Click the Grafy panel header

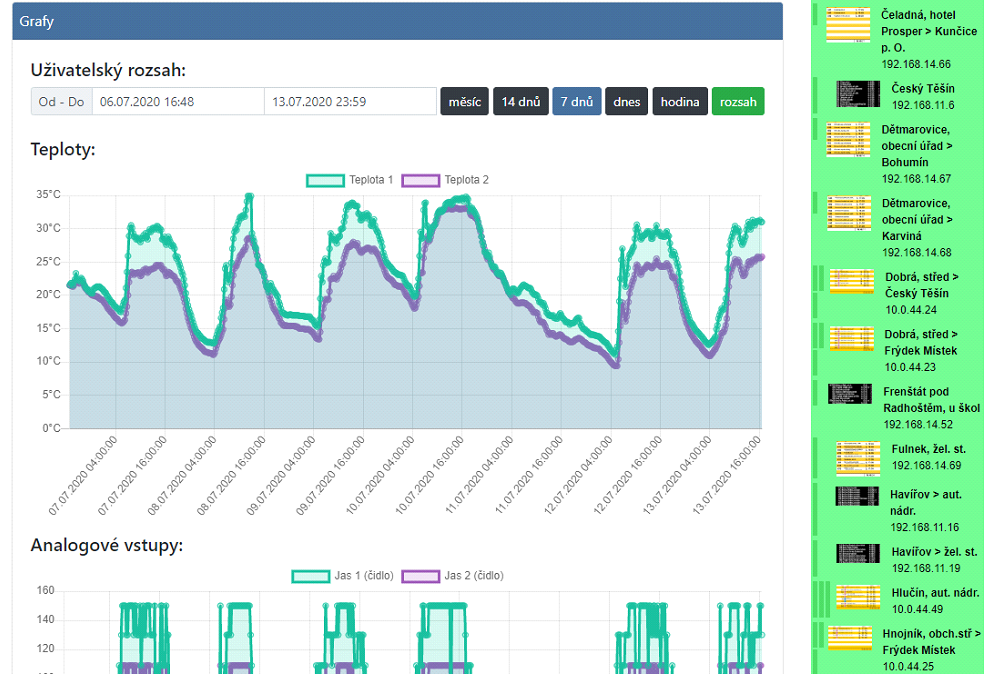[397, 21]
